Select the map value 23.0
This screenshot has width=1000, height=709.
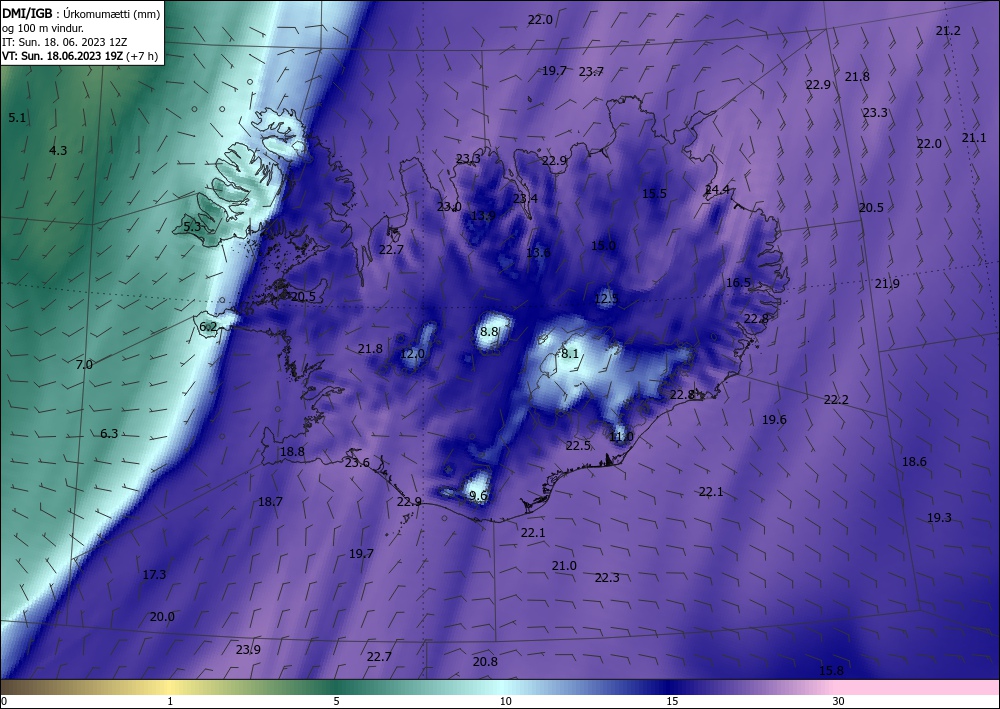(x=449, y=207)
